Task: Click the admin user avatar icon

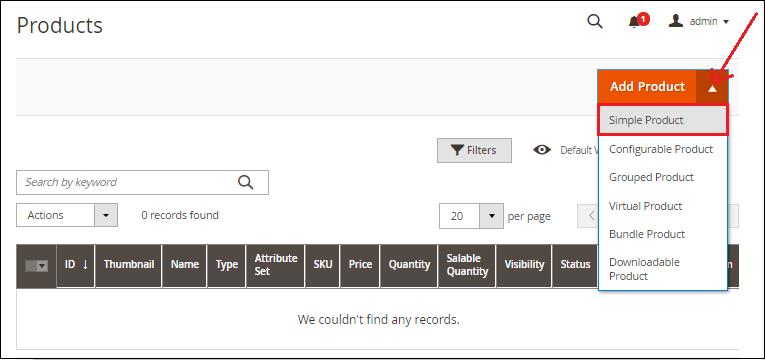Action: 676,21
